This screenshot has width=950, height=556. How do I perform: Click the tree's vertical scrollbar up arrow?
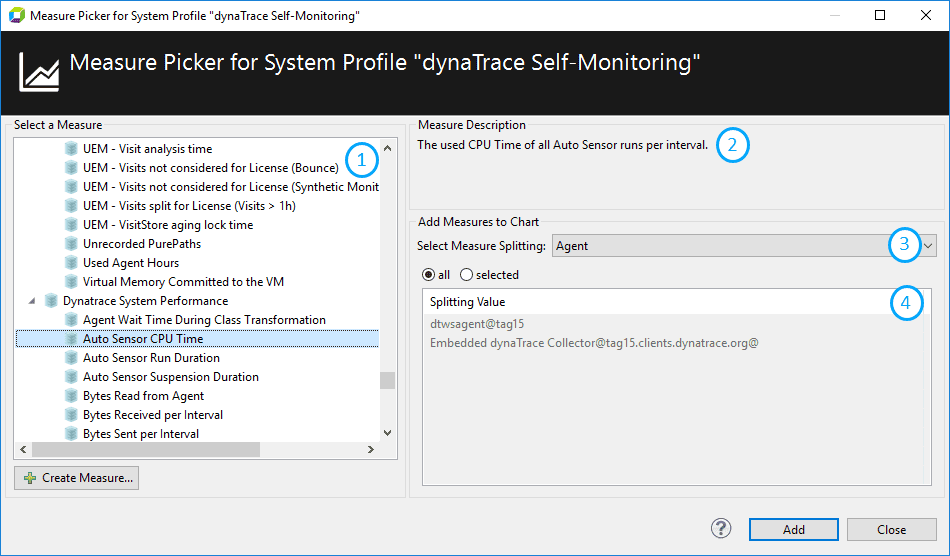[x=388, y=148]
